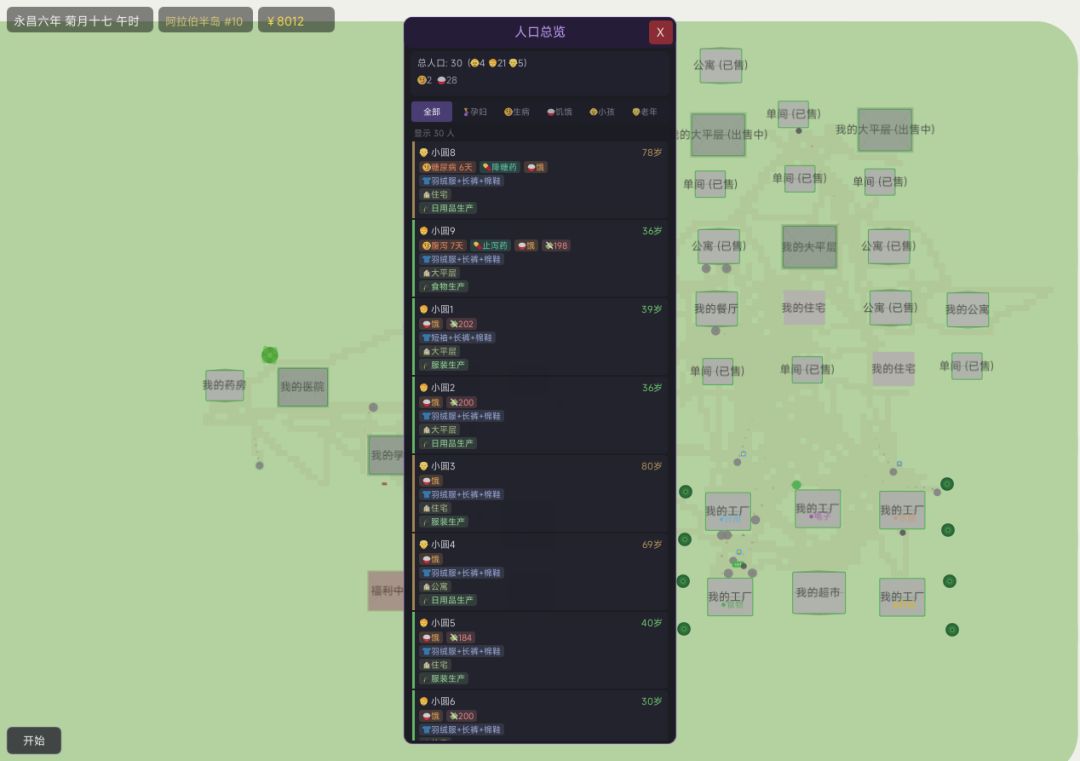Click the face icon beside 小圆2

(x=424, y=388)
